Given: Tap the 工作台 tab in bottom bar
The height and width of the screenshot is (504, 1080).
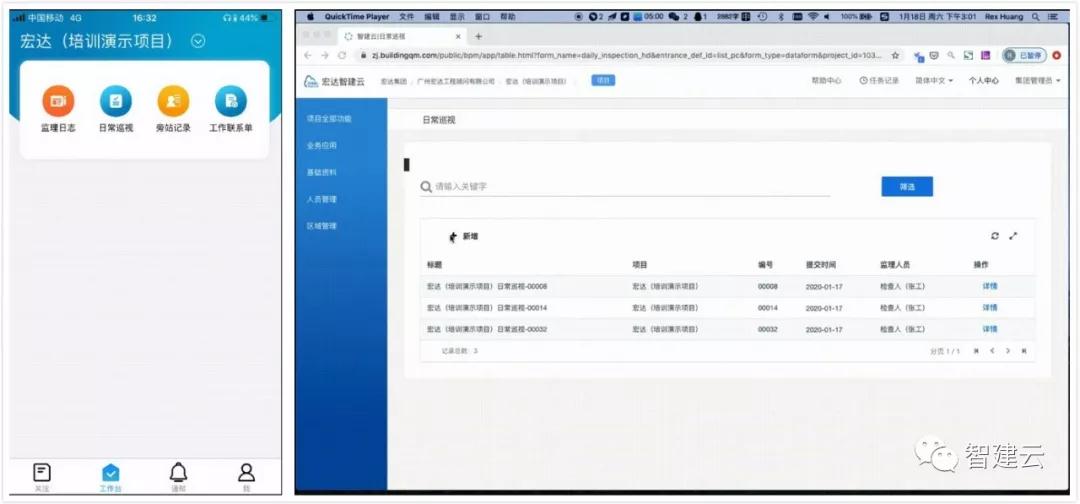Looking at the screenshot, I should (x=111, y=474).
